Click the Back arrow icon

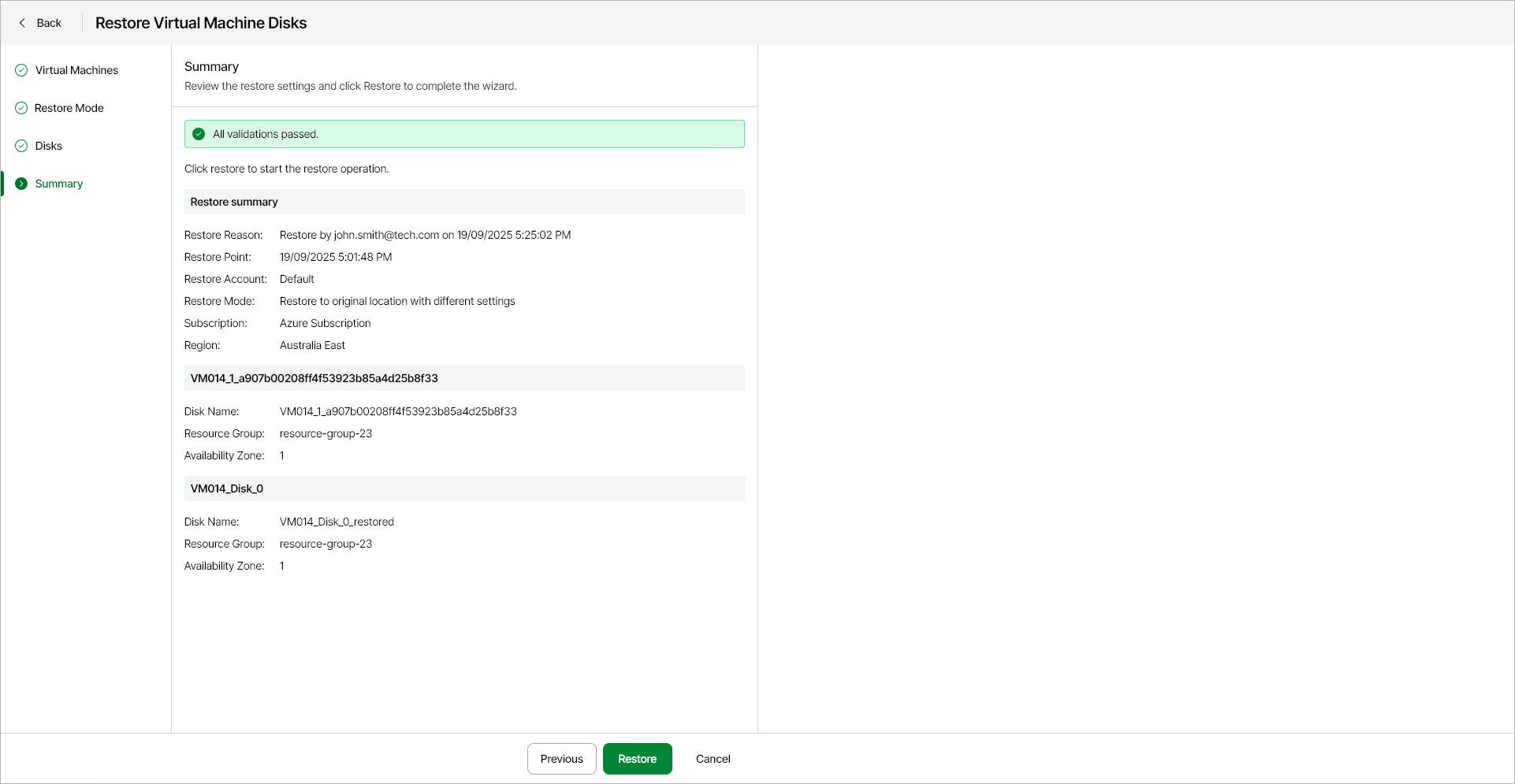tap(22, 23)
